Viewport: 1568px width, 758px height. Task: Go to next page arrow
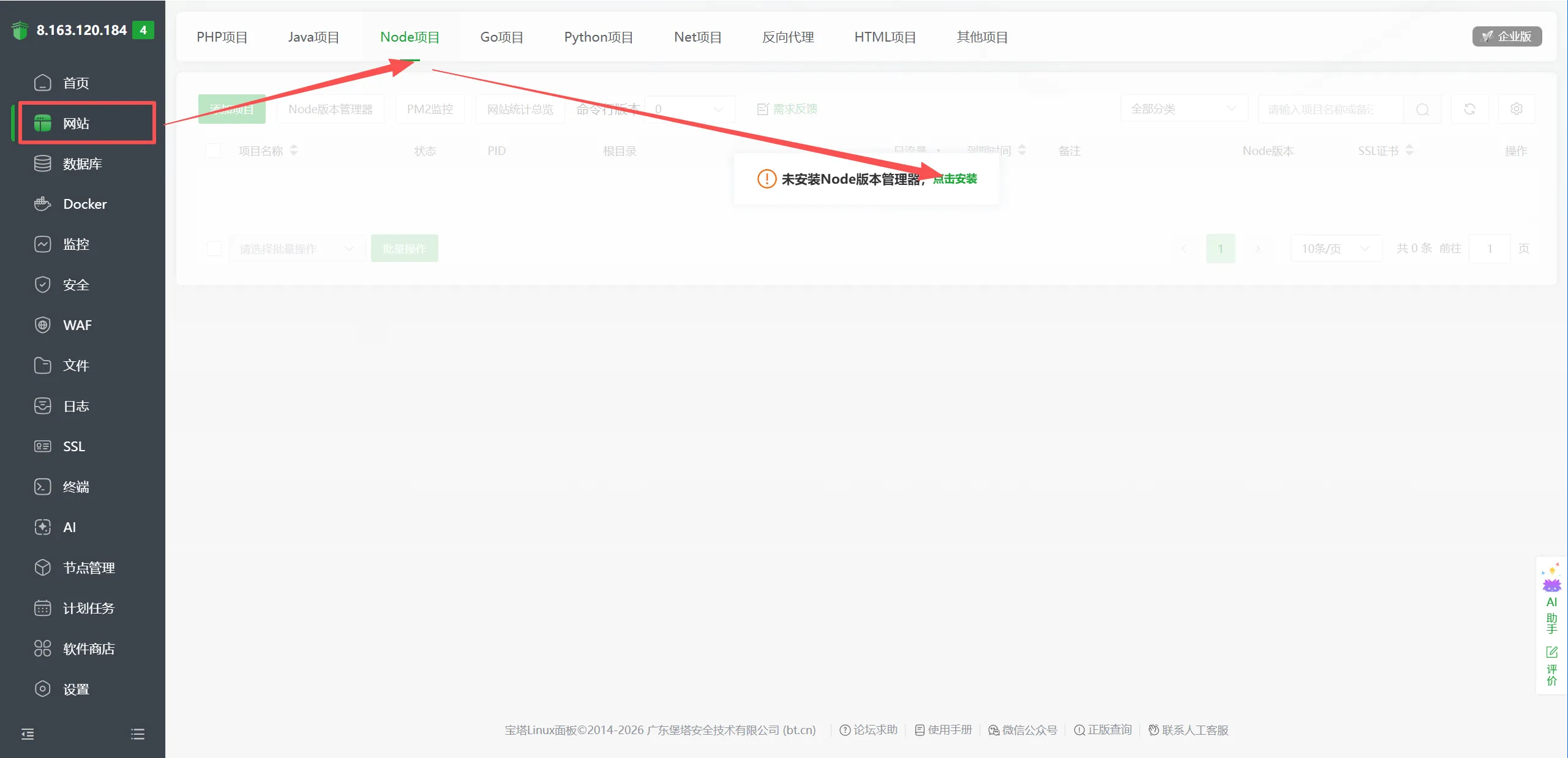tap(1258, 249)
